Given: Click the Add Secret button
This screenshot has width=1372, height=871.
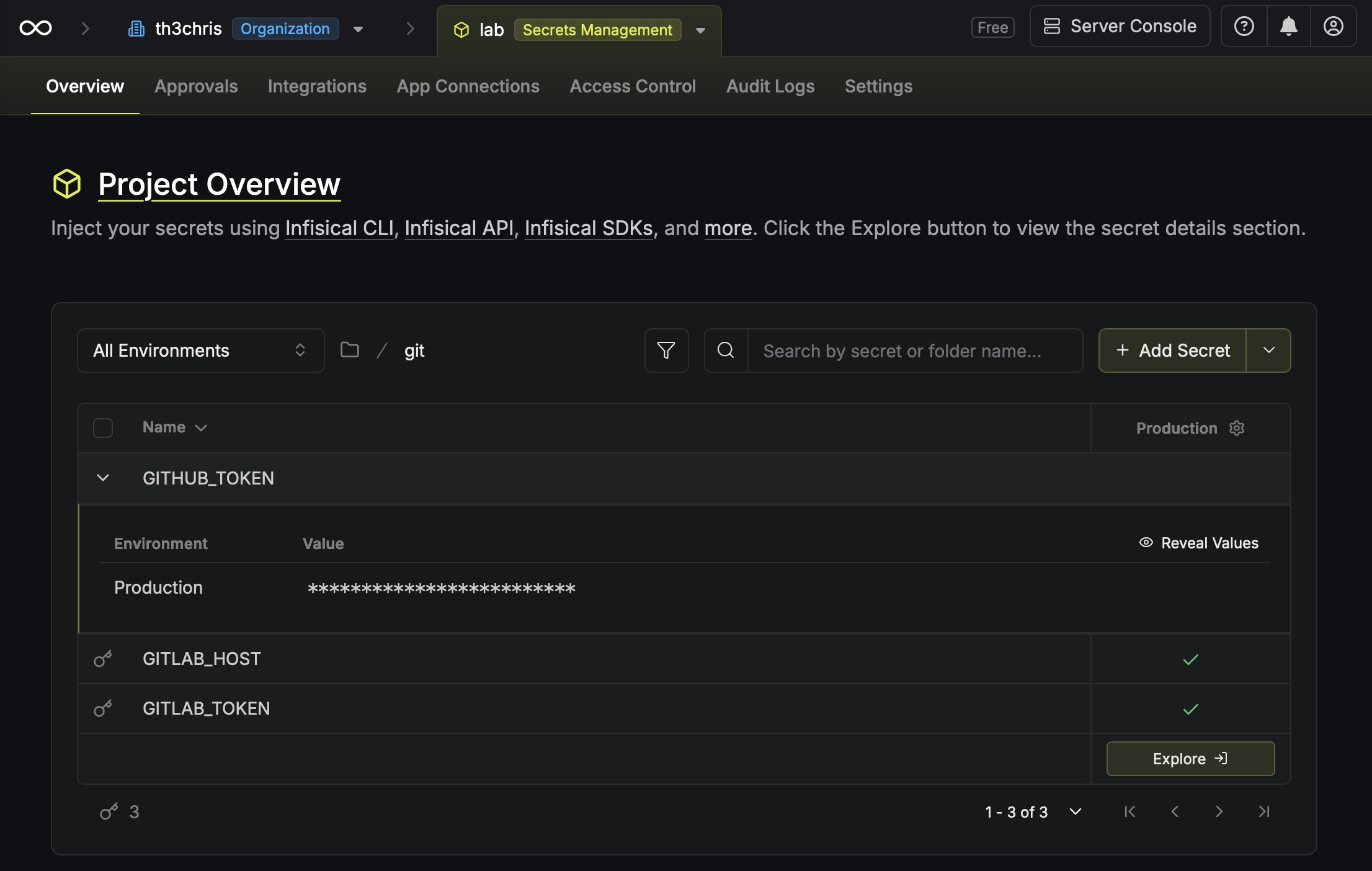Looking at the screenshot, I should coord(1172,351).
